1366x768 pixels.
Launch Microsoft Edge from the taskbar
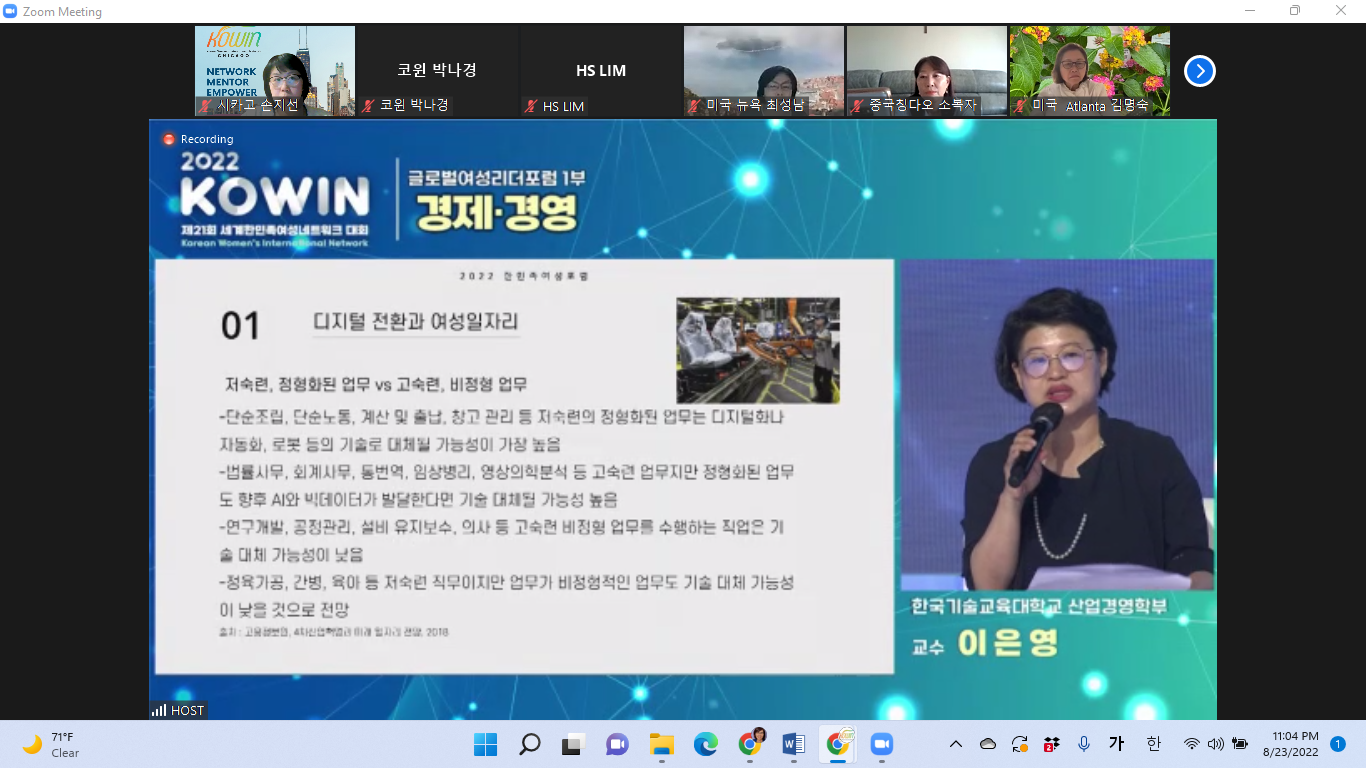tap(706, 744)
